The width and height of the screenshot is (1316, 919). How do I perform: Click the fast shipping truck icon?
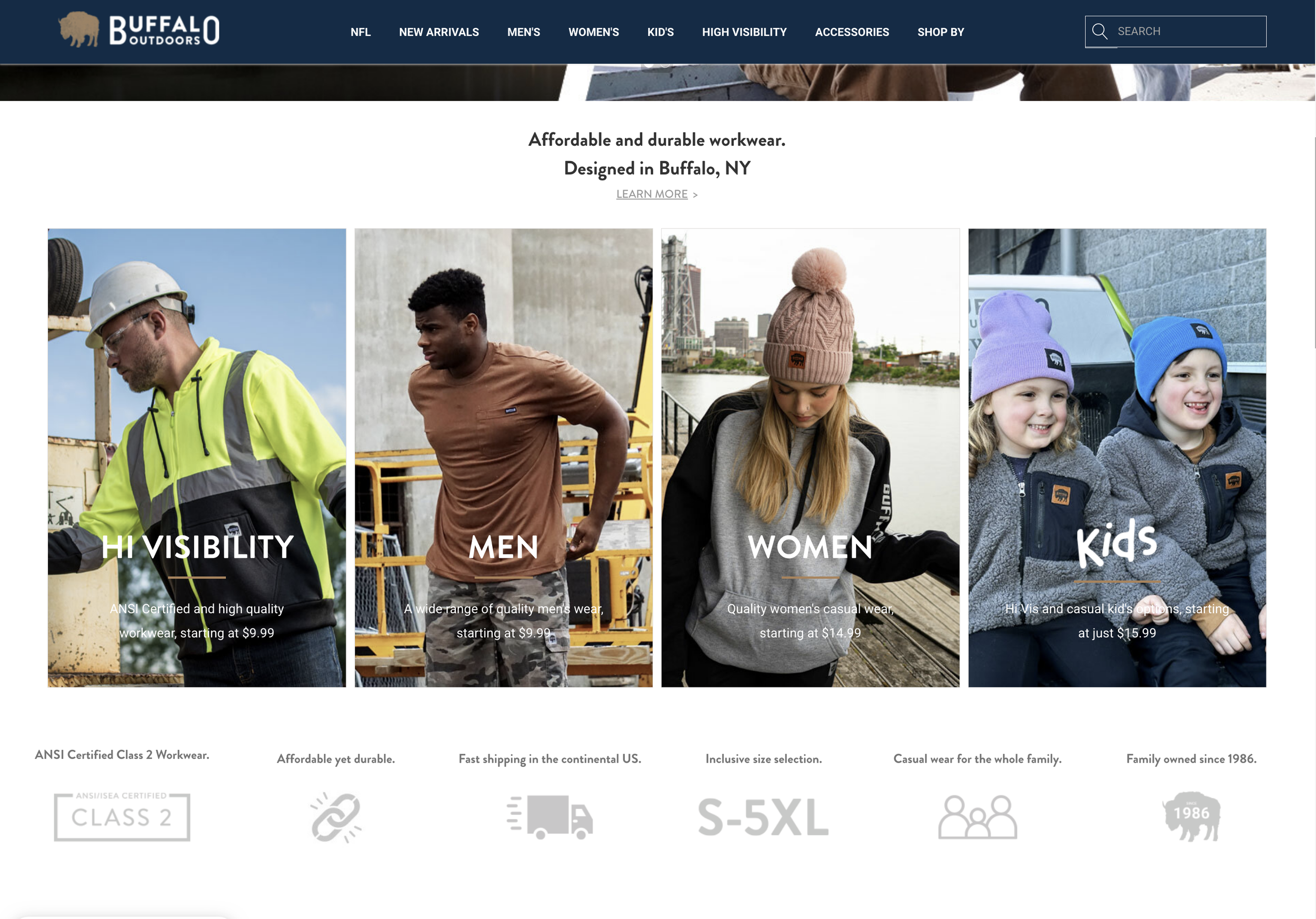(550, 817)
